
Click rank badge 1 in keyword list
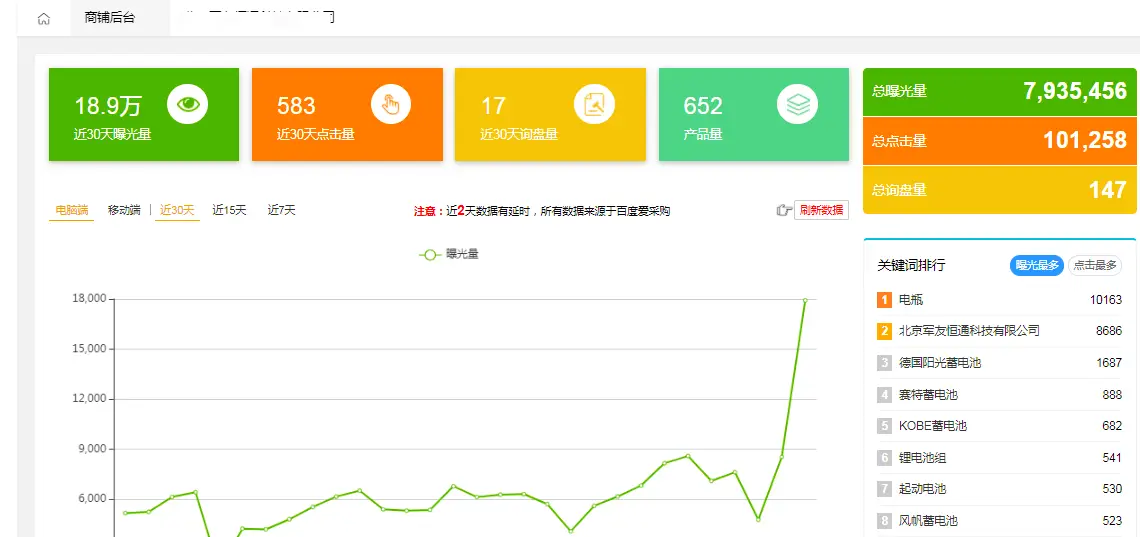click(x=884, y=299)
